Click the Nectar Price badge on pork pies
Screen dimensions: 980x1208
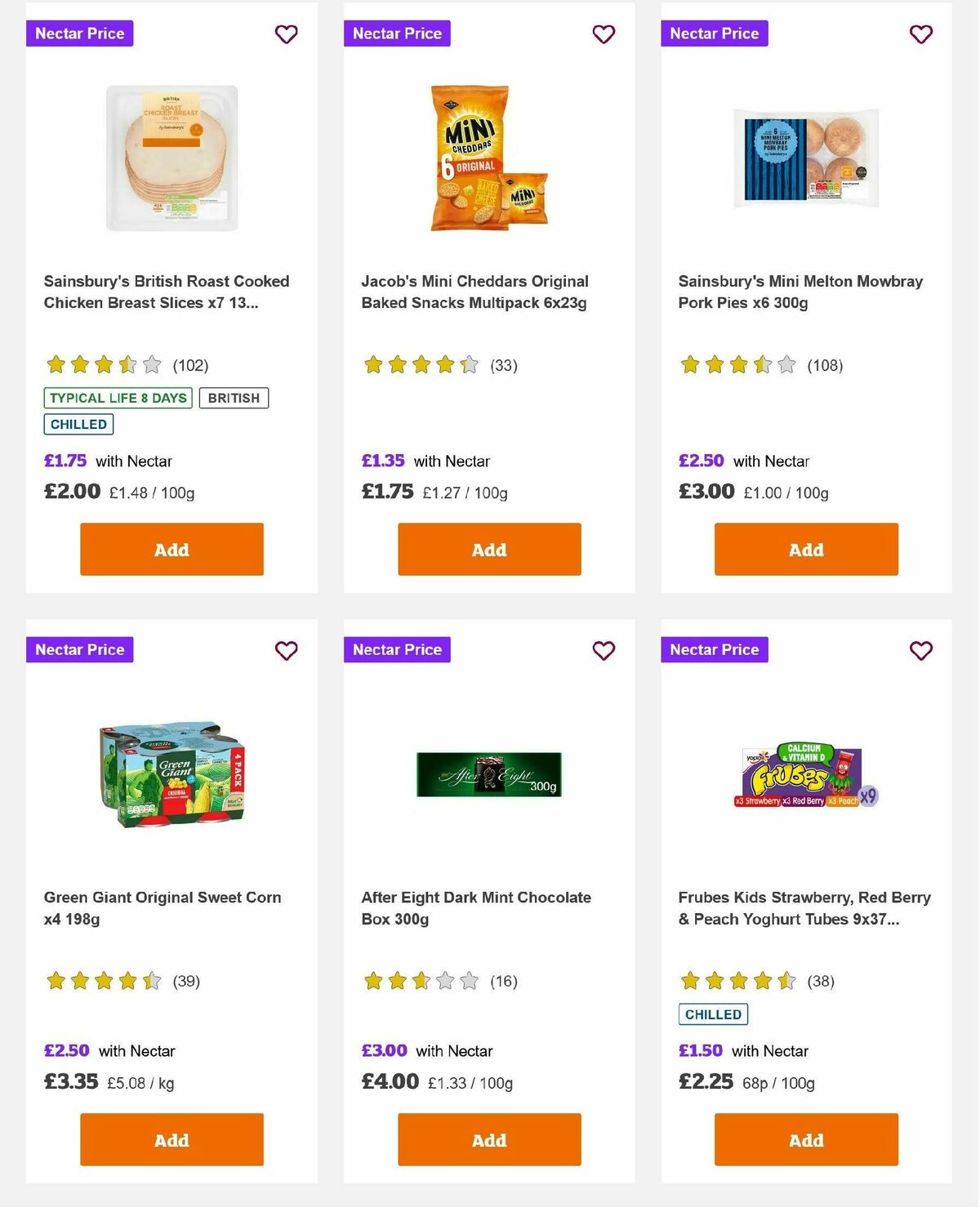pos(714,33)
